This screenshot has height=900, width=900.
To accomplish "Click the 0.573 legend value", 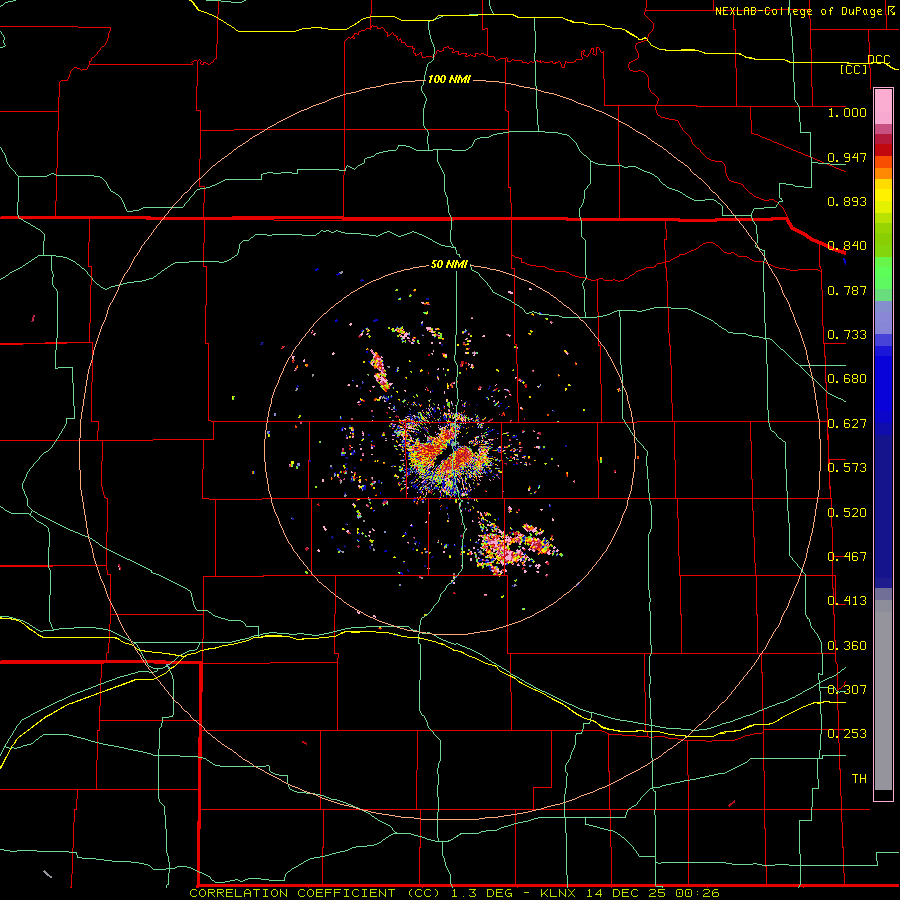I will pos(847,468).
